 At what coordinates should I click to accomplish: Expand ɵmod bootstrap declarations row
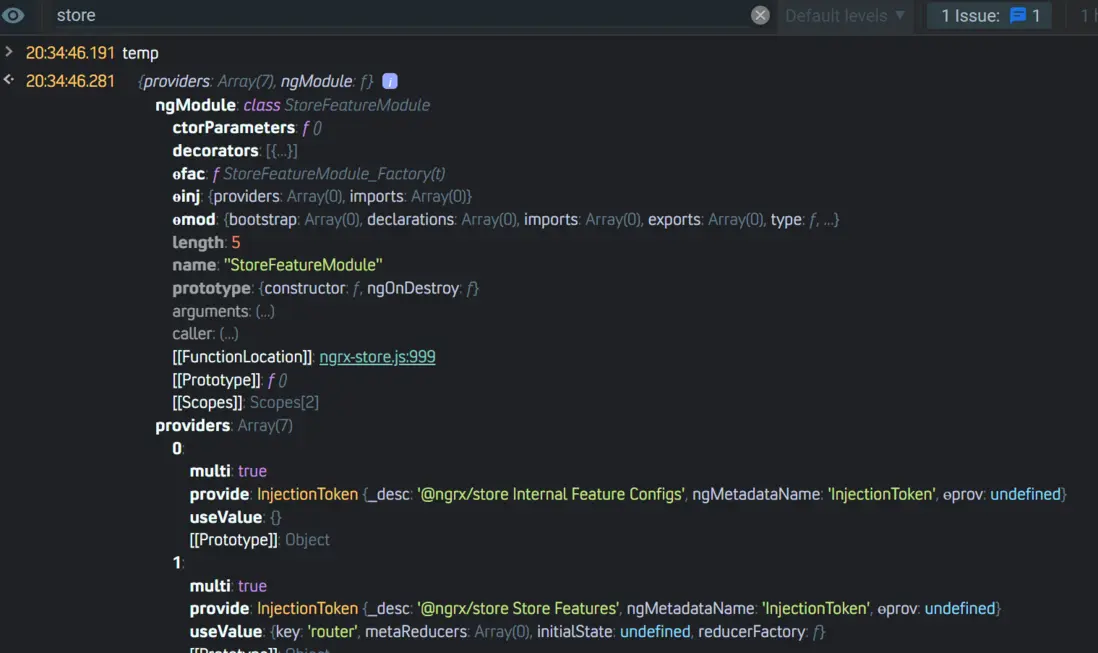click(x=506, y=220)
